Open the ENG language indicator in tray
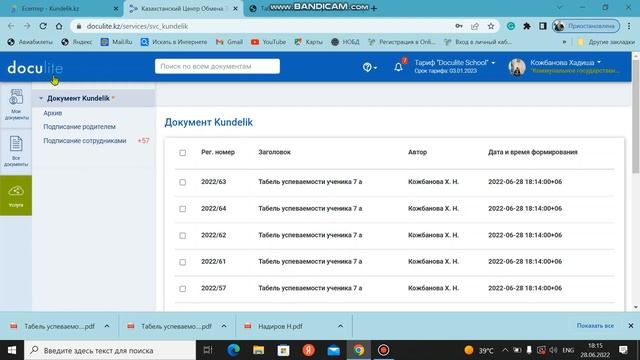This screenshot has height=360, width=640. click(568, 350)
